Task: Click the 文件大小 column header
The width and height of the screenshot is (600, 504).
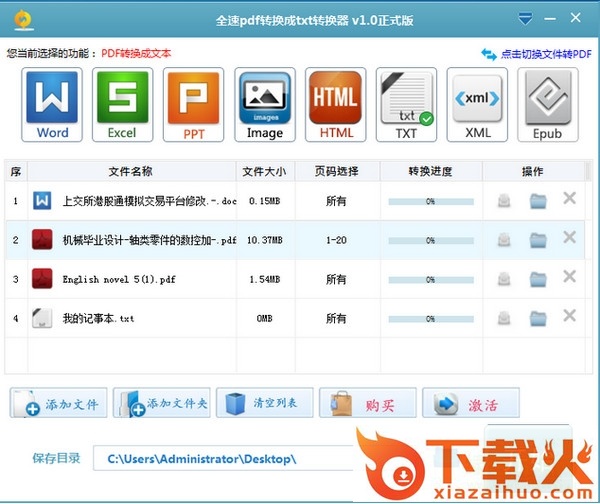Action: click(265, 172)
